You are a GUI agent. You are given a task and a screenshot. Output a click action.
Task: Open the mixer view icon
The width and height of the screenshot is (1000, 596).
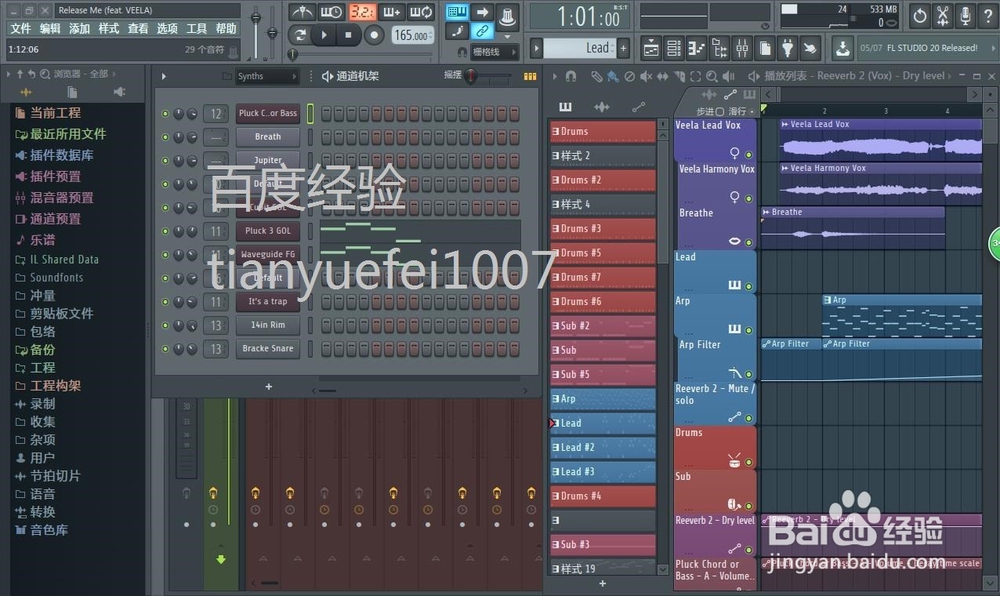[742, 48]
